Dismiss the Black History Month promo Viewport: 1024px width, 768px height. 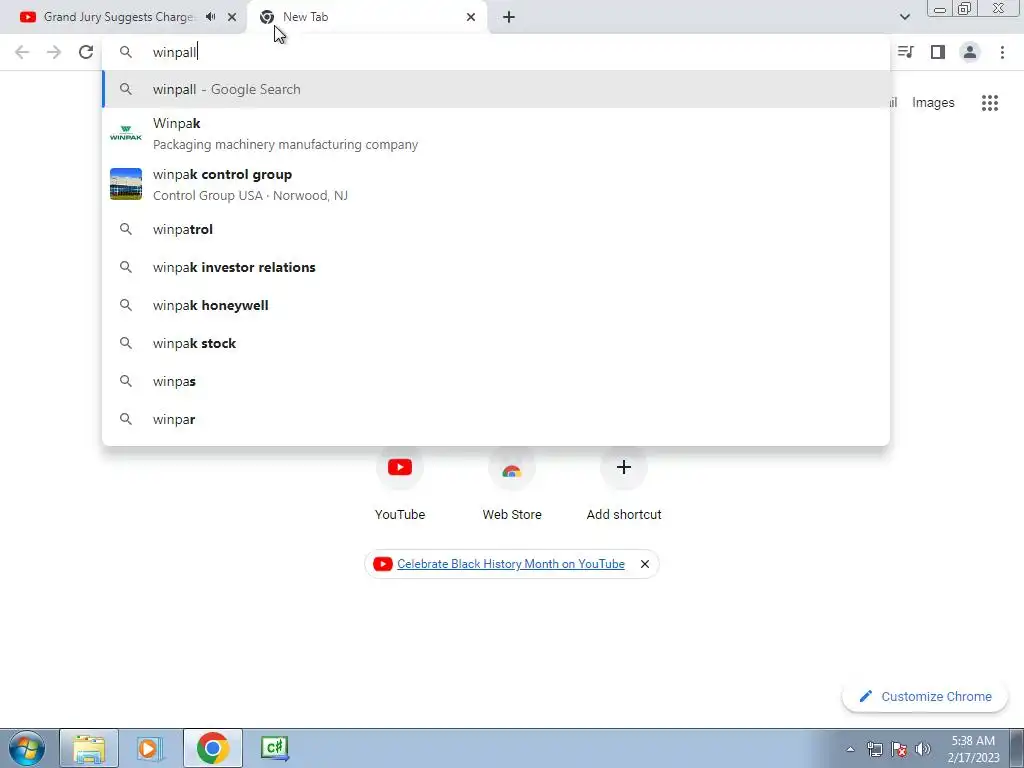click(645, 564)
